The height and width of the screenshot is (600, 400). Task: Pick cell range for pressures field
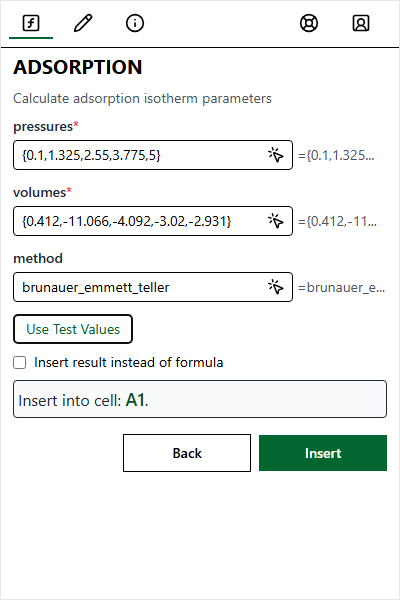[x=276, y=155]
